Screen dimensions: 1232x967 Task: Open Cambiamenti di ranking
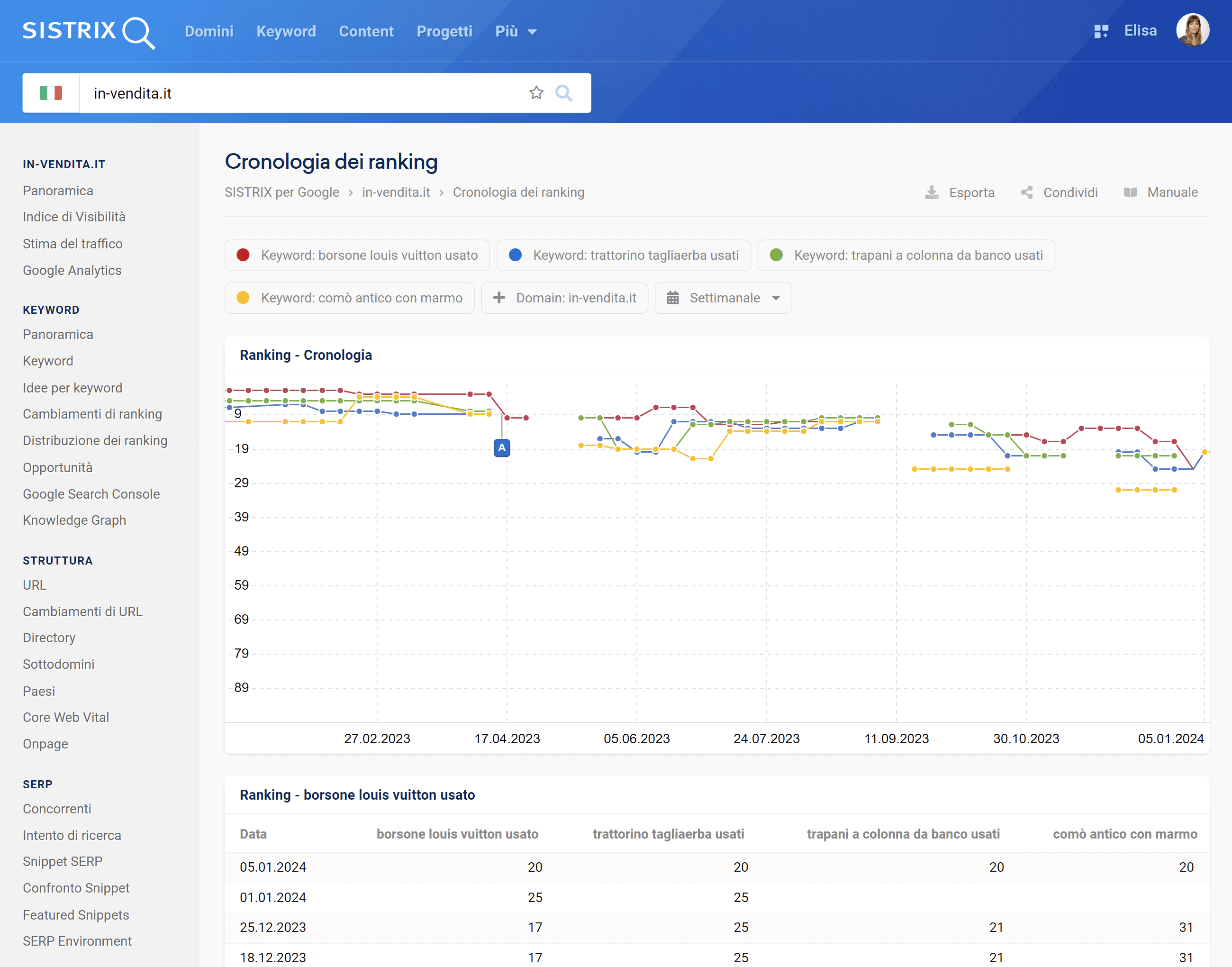[x=92, y=414]
